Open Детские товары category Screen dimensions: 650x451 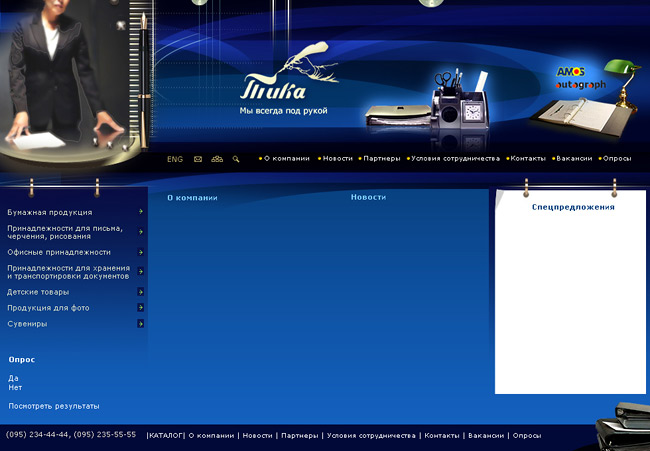38,292
